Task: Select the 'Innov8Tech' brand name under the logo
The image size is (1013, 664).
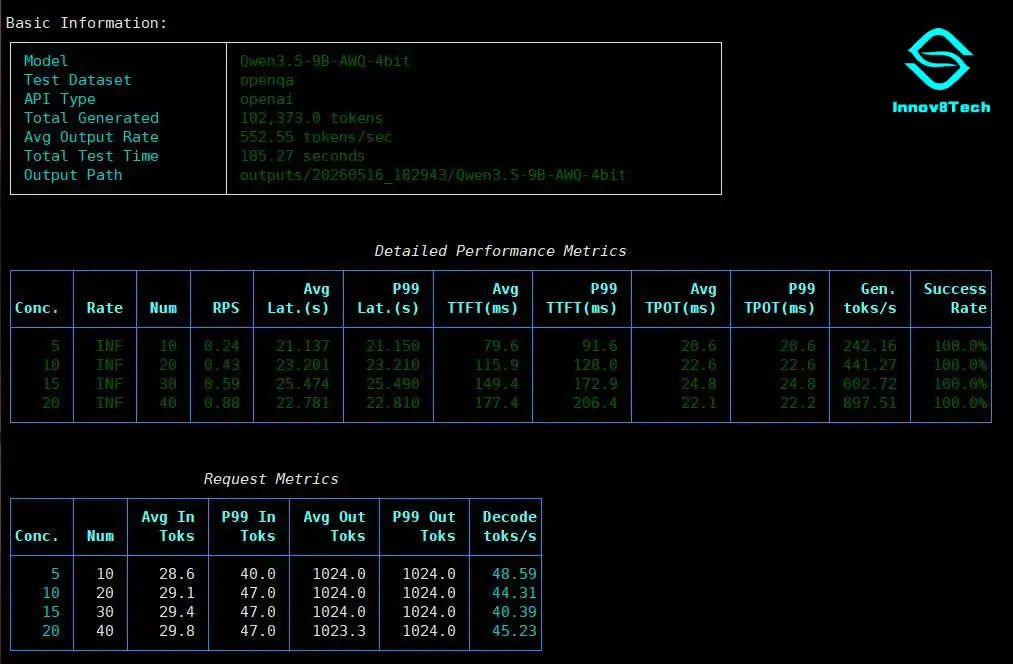Action: click(x=941, y=107)
